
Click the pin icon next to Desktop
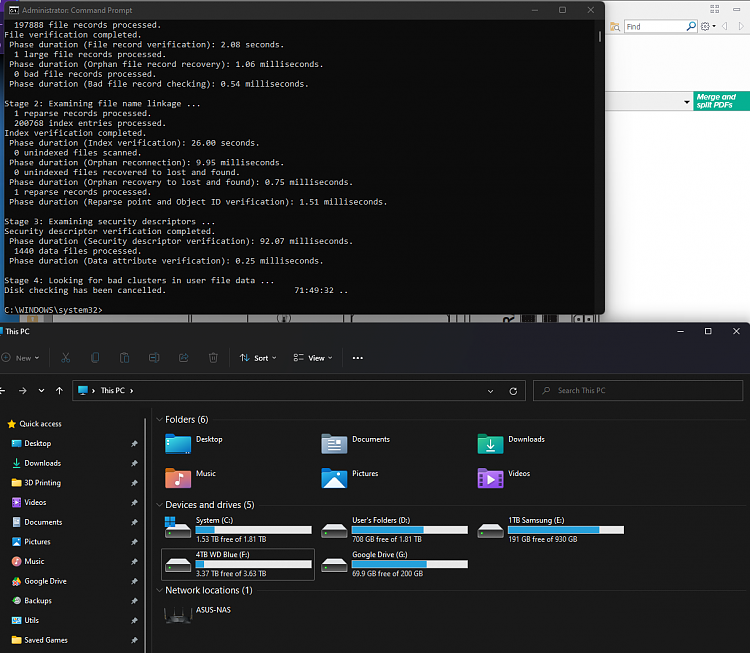(134, 444)
